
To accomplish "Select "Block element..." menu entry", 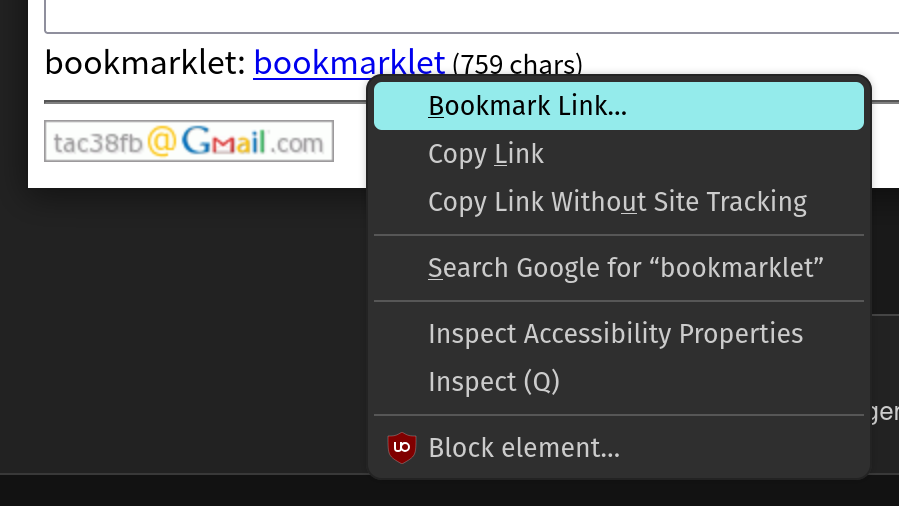I will (524, 448).
